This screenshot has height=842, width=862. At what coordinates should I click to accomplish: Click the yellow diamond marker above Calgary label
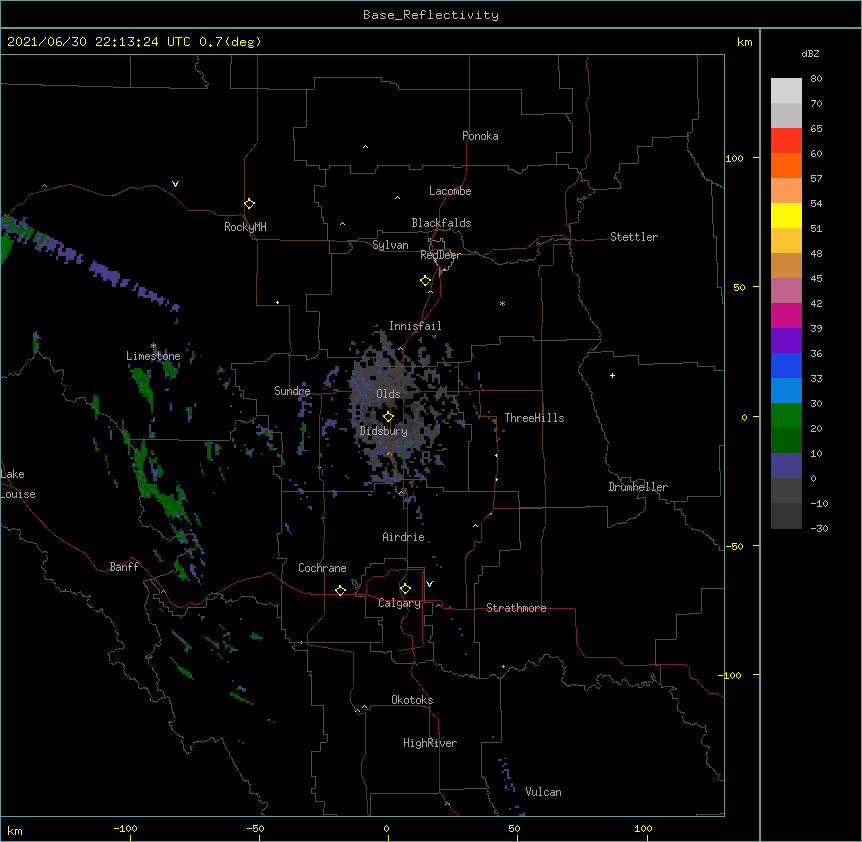(x=405, y=589)
